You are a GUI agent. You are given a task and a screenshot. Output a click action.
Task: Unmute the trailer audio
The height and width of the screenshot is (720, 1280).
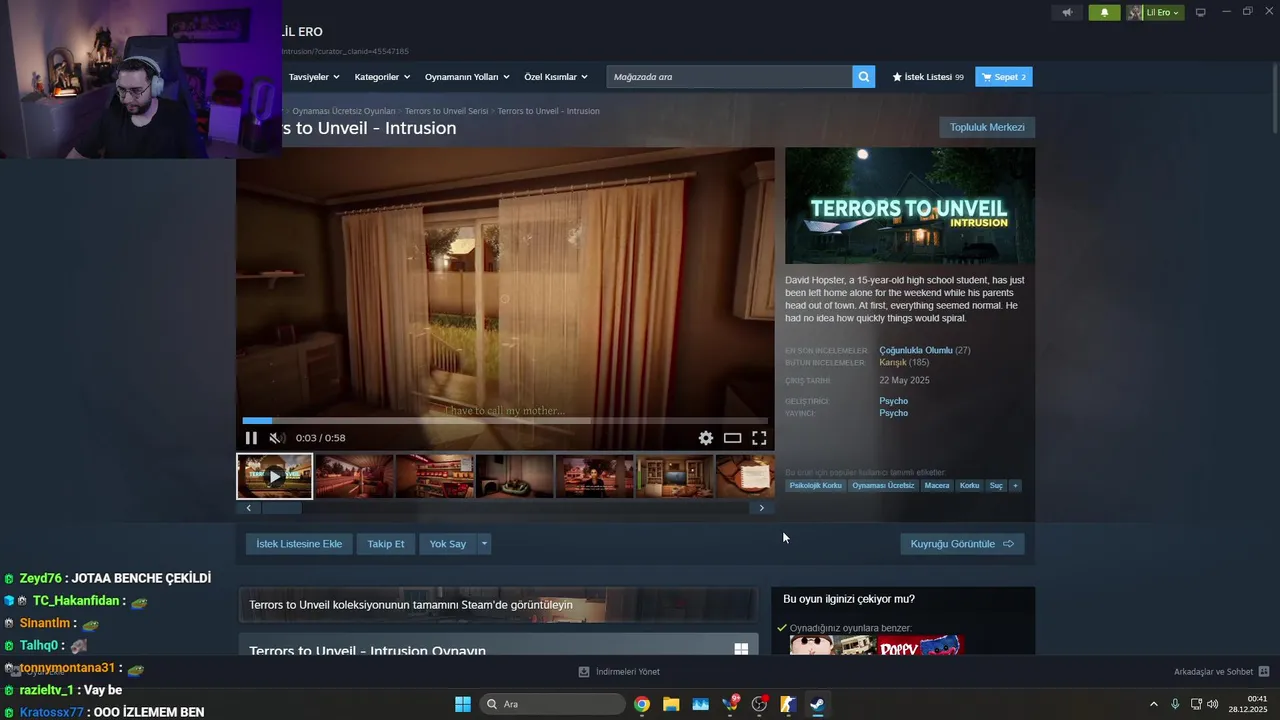[x=277, y=438]
